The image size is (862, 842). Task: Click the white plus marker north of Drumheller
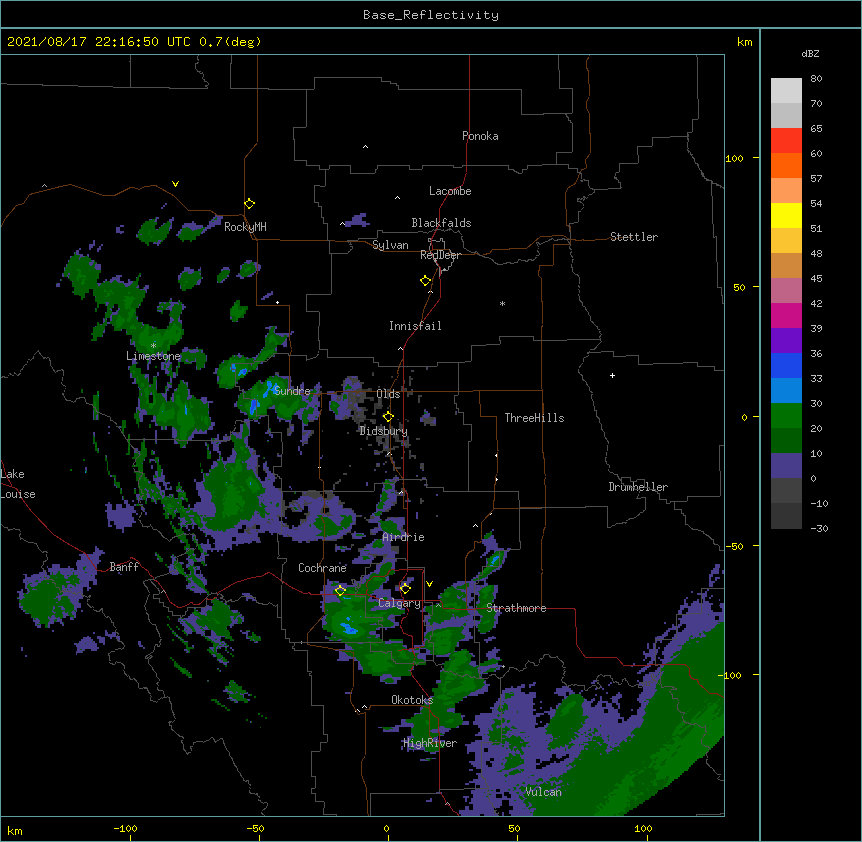(612, 375)
